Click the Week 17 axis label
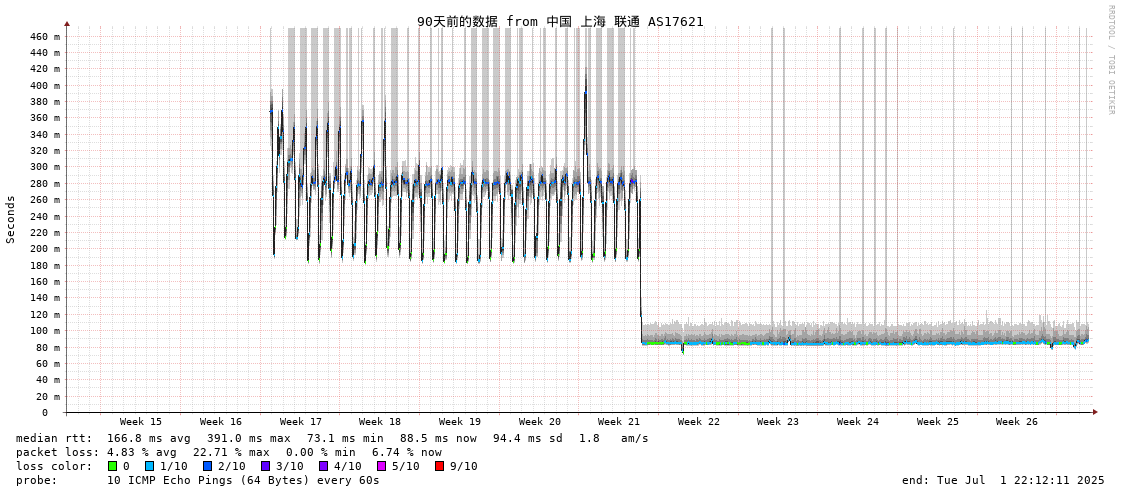This screenshot has width=1121, height=494. click(301, 422)
